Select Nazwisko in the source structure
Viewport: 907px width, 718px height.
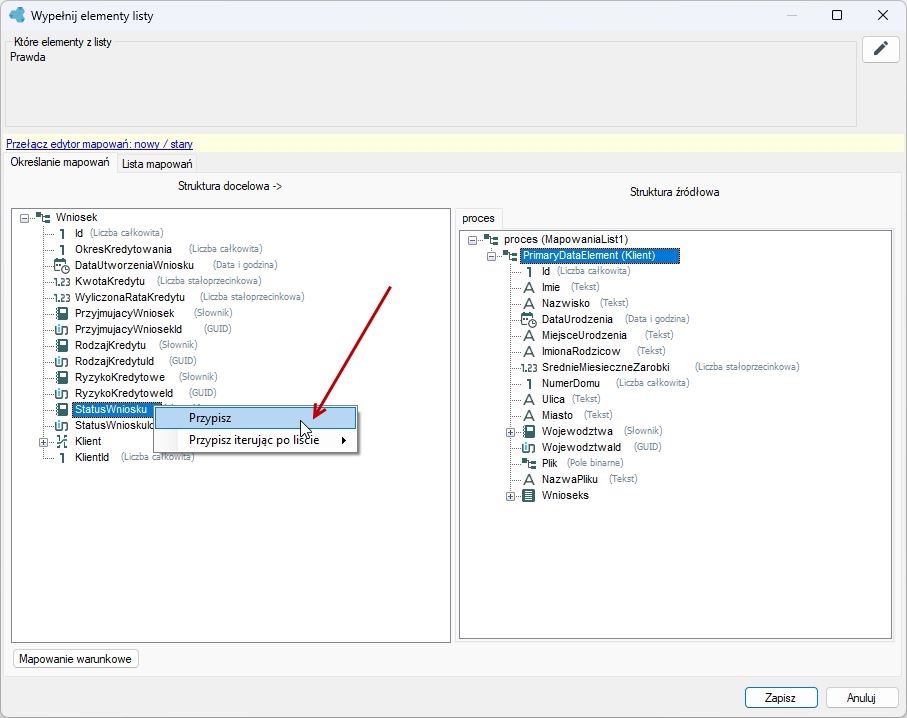[x=566, y=303]
